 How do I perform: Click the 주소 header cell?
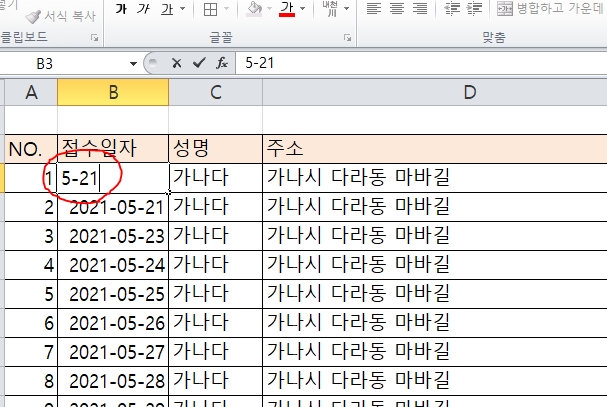point(435,149)
